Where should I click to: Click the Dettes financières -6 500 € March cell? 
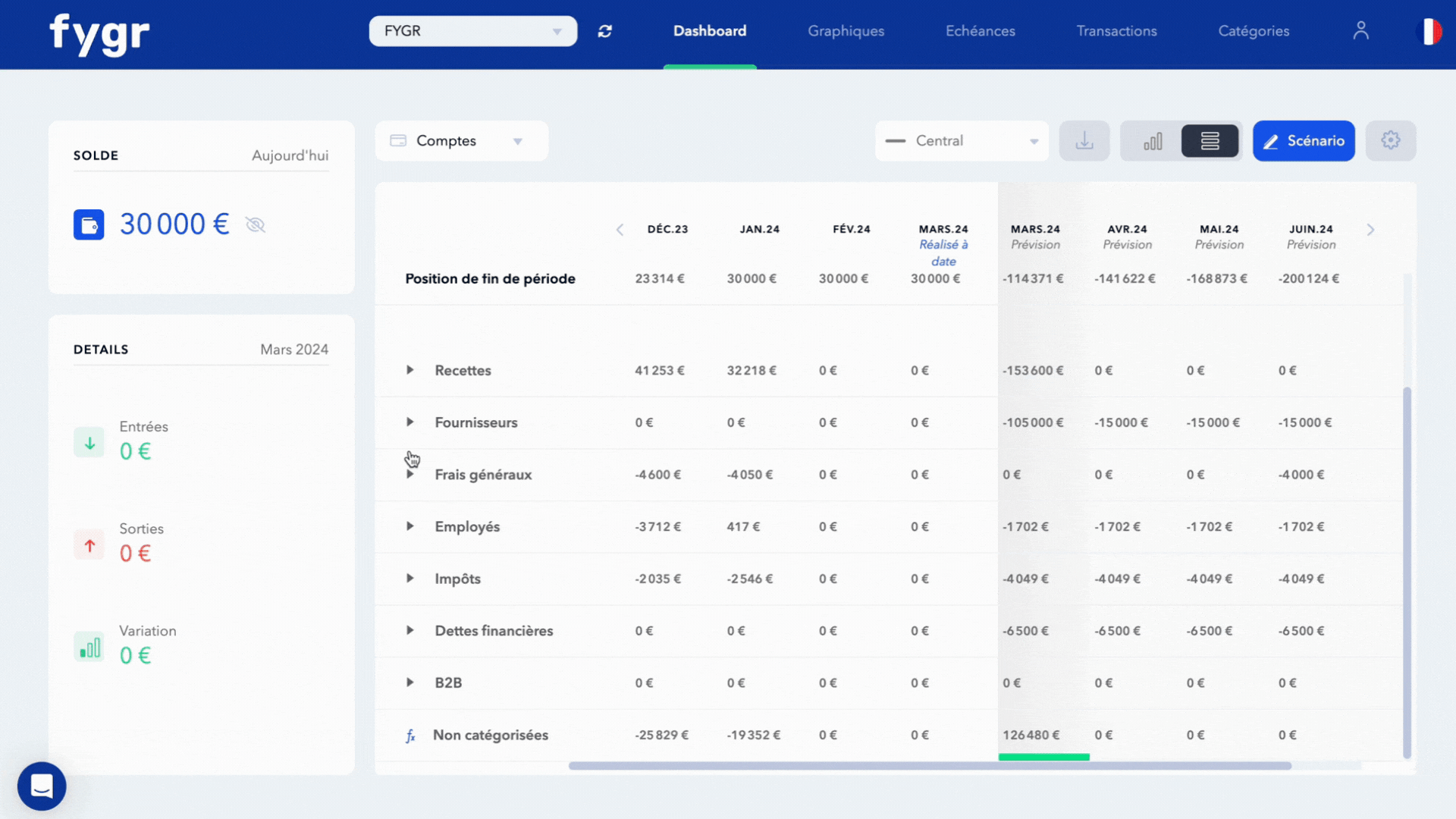(1026, 631)
